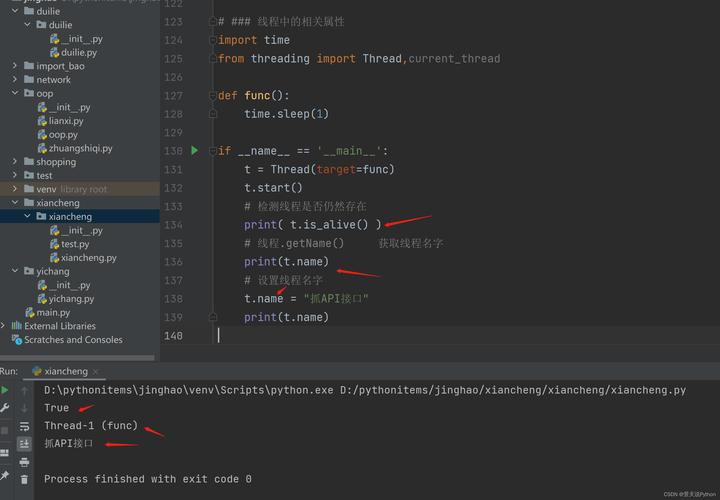Click folder icon of network
720x500 pixels.
(x=29, y=79)
